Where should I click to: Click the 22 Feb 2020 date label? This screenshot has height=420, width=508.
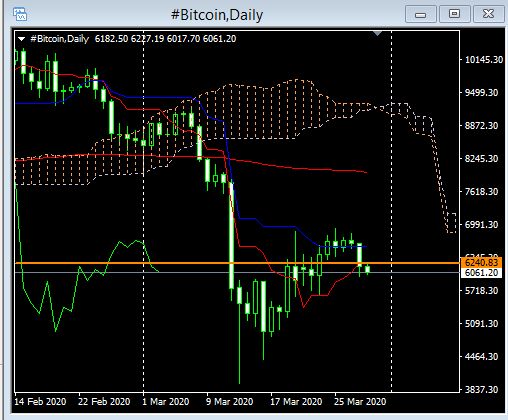[x=104, y=401]
